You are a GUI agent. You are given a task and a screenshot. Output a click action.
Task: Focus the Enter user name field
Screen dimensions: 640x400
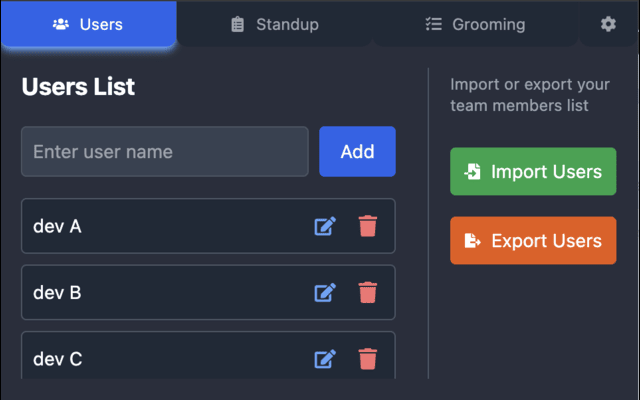[x=165, y=152]
